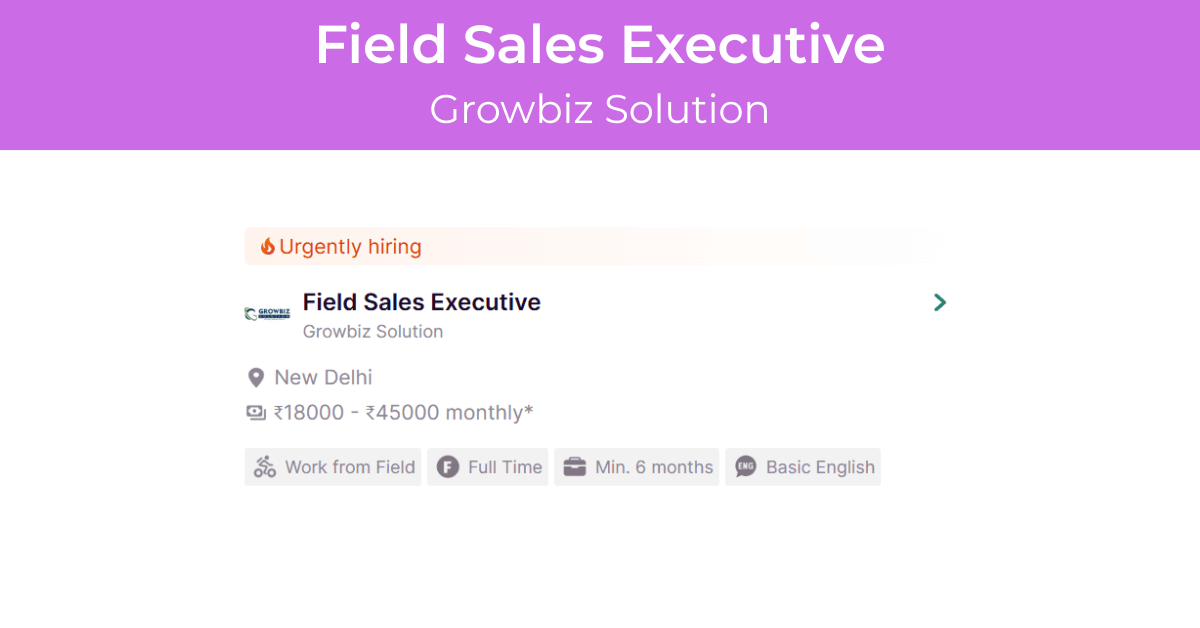Select the Min. 6 months tag
Screen dimensions: 1200x628
[x=637, y=467]
